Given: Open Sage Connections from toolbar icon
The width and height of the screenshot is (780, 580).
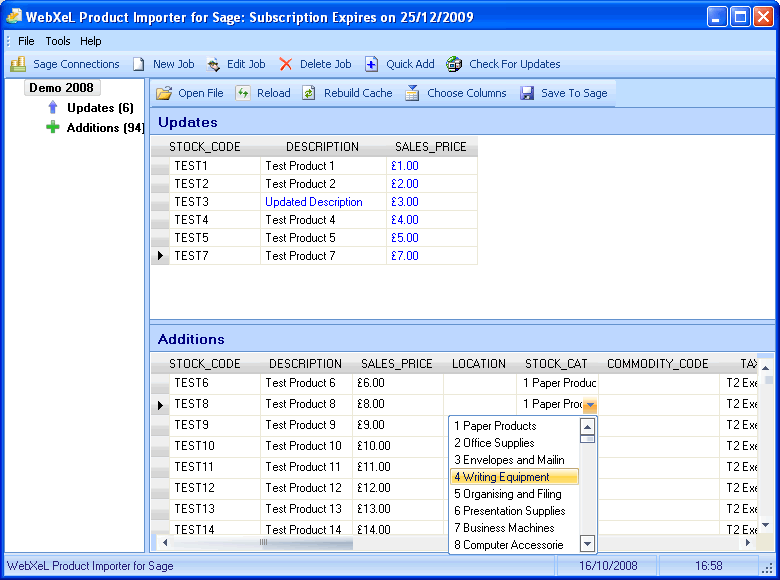Looking at the screenshot, I should (x=18, y=64).
